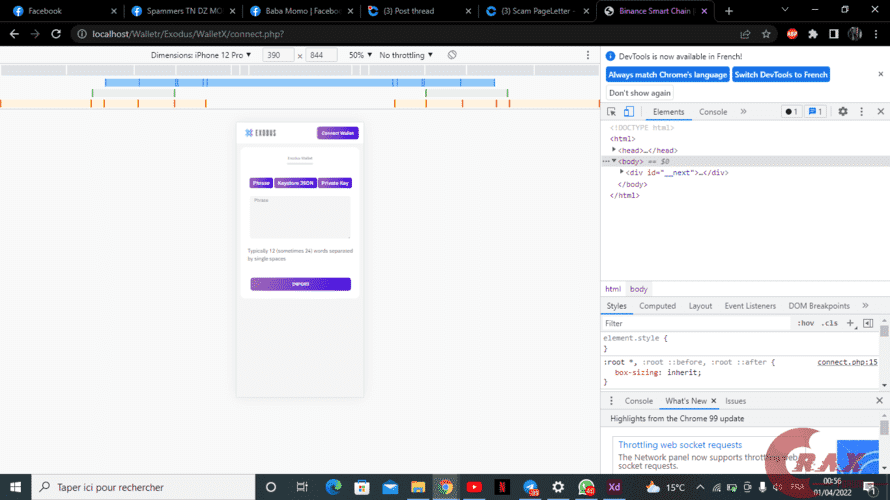The height and width of the screenshot is (500, 890).
Task: Open DevTools settings gear
Action: point(843,112)
